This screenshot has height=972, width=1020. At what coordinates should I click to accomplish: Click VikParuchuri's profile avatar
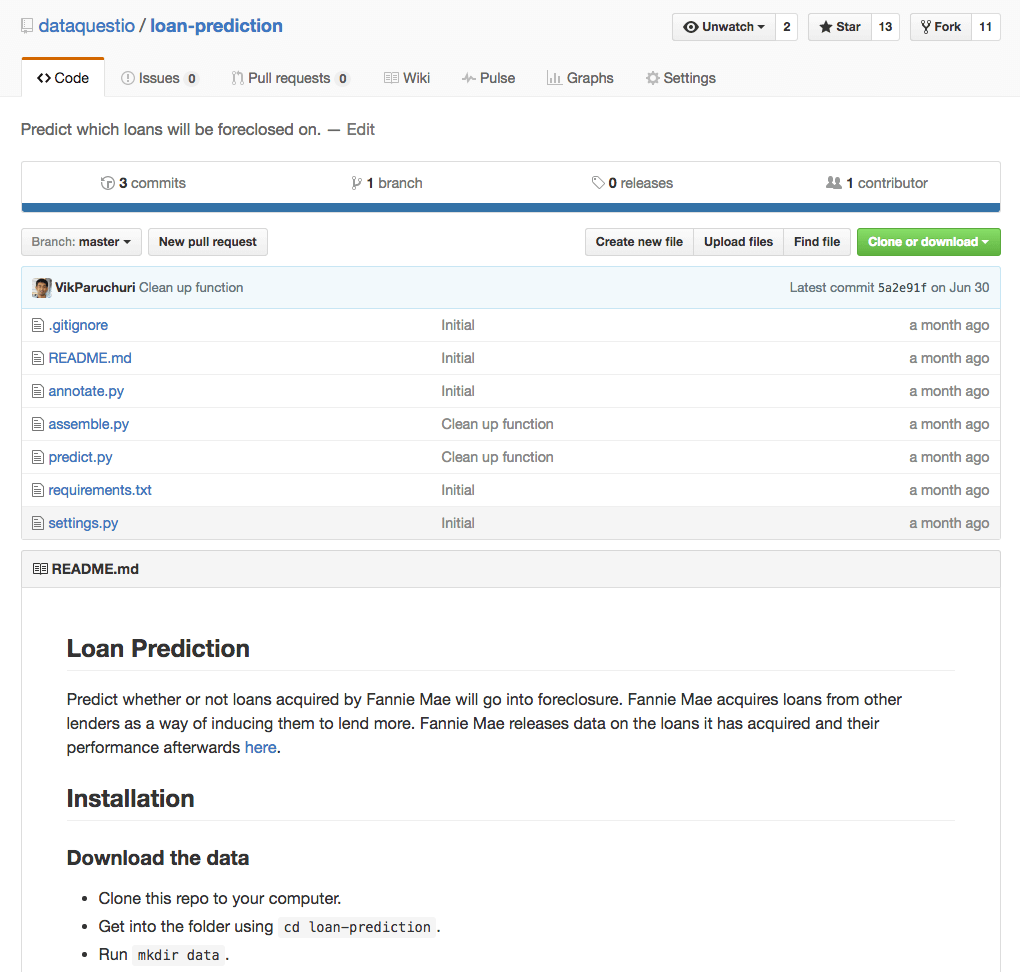pos(41,287)
